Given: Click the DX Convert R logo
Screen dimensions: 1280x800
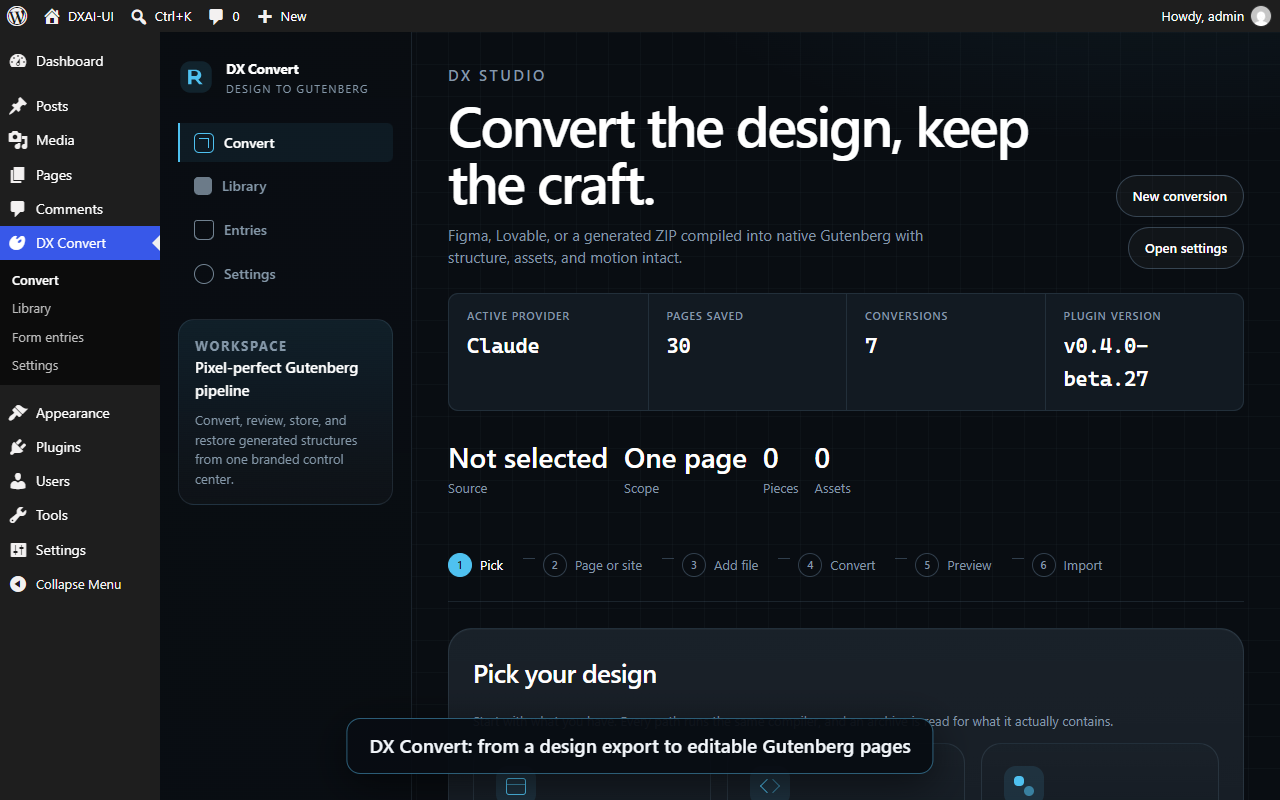Looking at the screenshot, I should pos(196,77).
